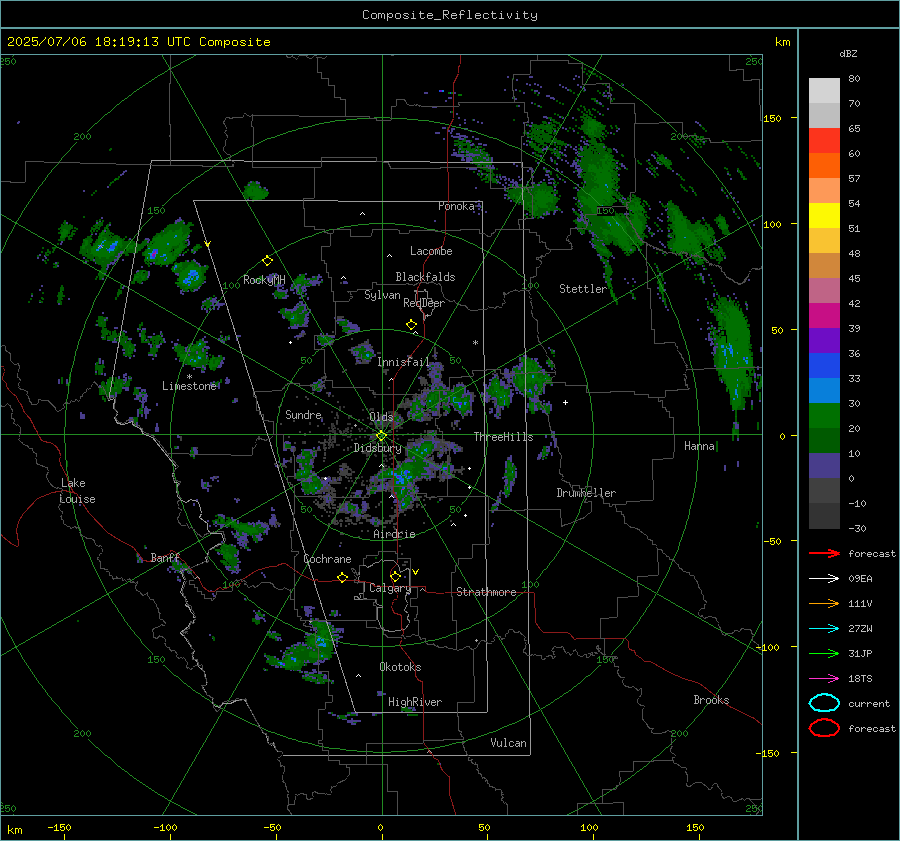900x841 pixels.
Task: Click the Didsbury label
Action: pos(377,448)
